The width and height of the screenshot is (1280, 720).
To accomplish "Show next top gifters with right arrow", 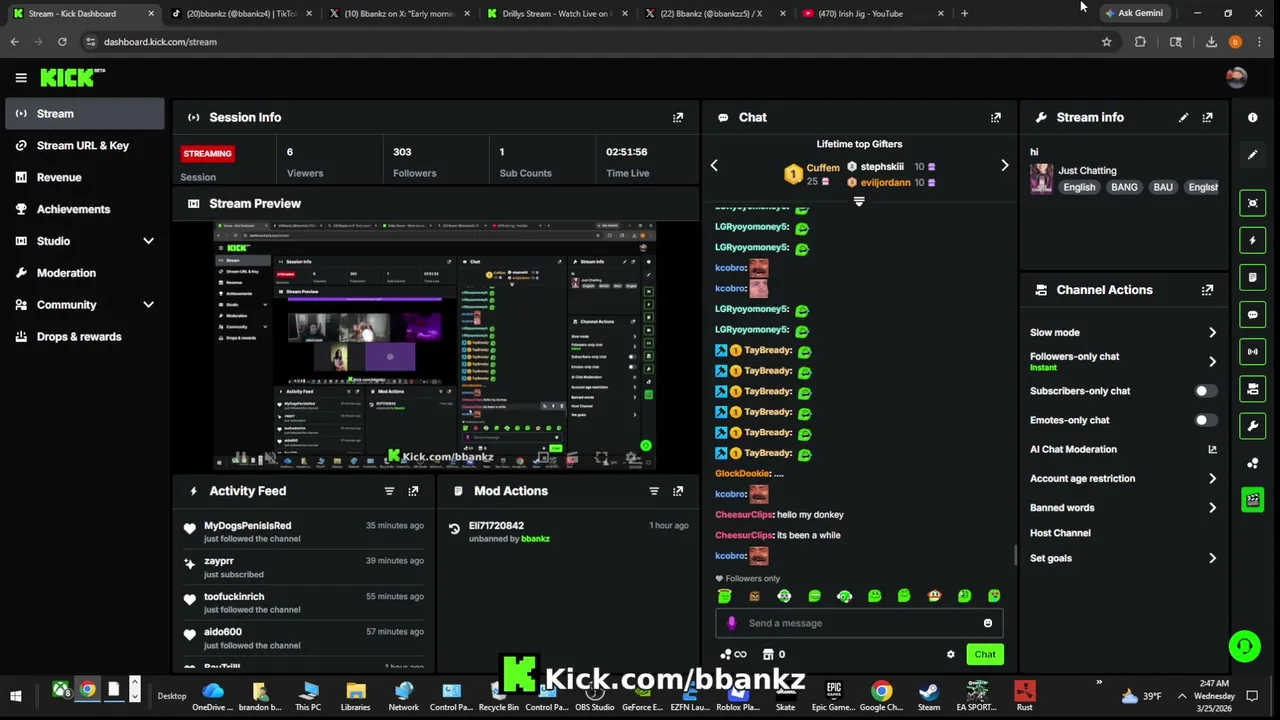I will pos(1005,165).
